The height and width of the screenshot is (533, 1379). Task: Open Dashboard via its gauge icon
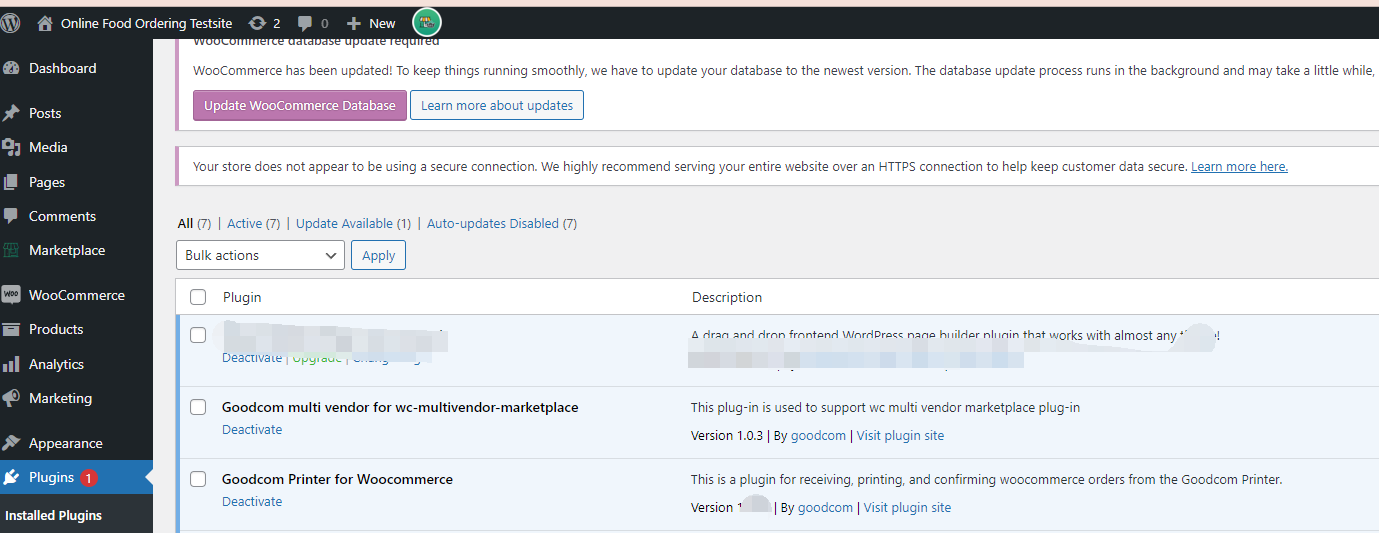point(12,68)
